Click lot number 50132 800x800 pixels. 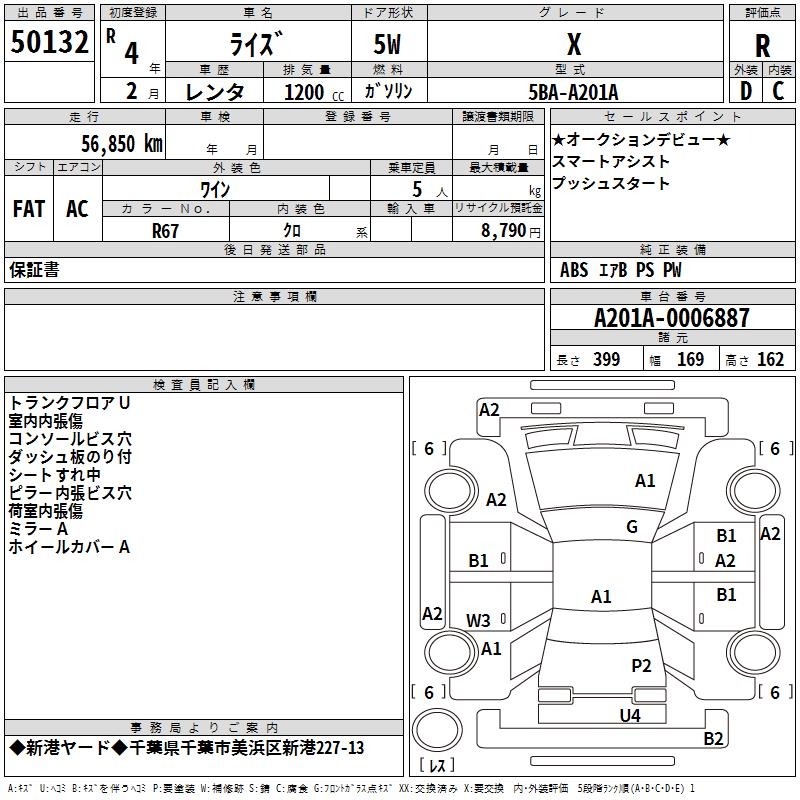coord(49,42)
